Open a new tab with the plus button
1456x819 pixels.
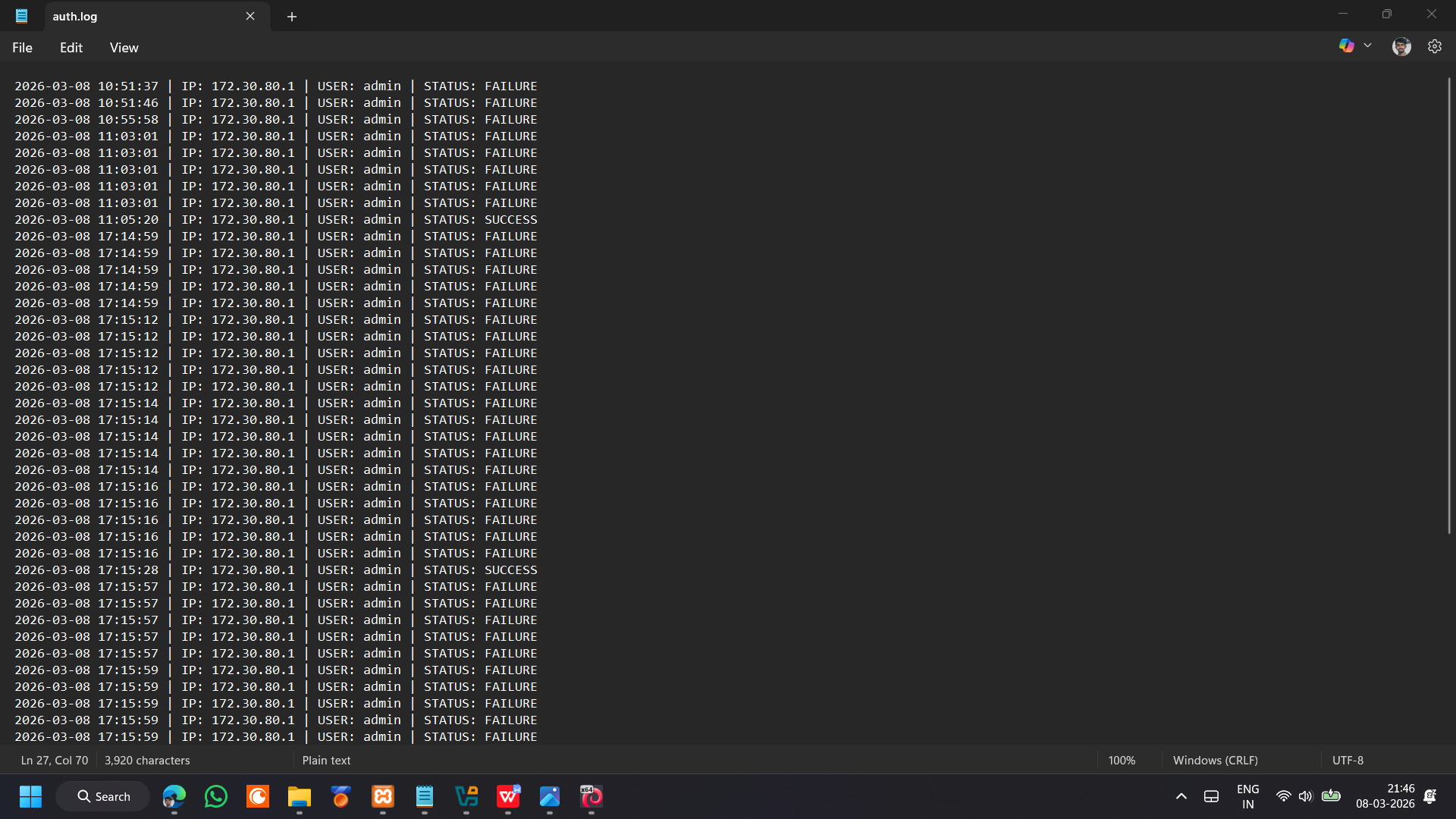pos(292,16)
